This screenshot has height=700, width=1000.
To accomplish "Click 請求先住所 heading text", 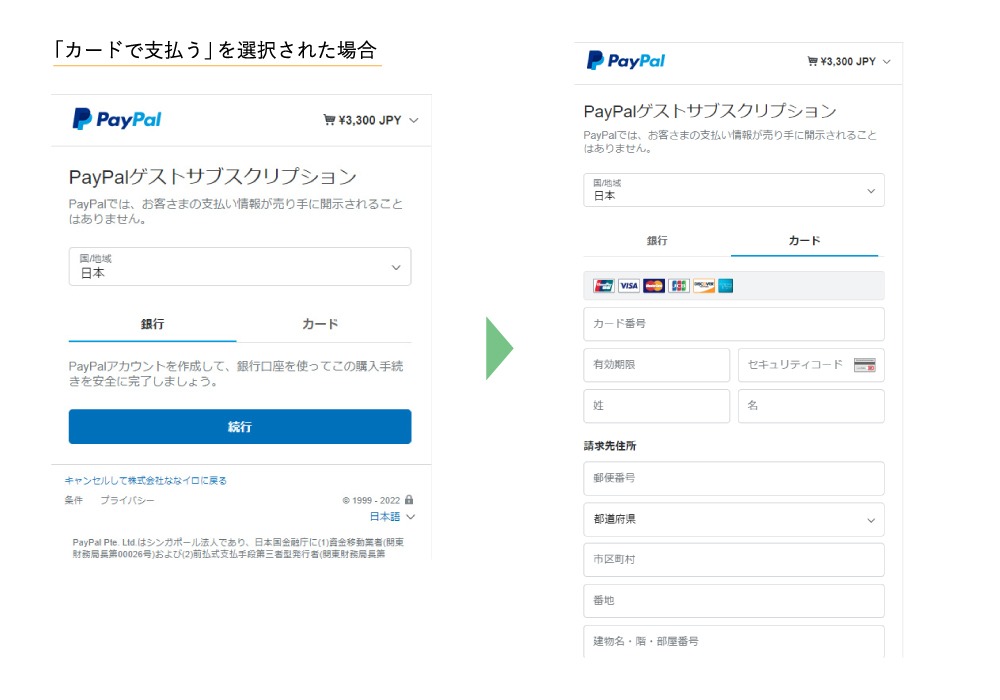I will (610, 446).
